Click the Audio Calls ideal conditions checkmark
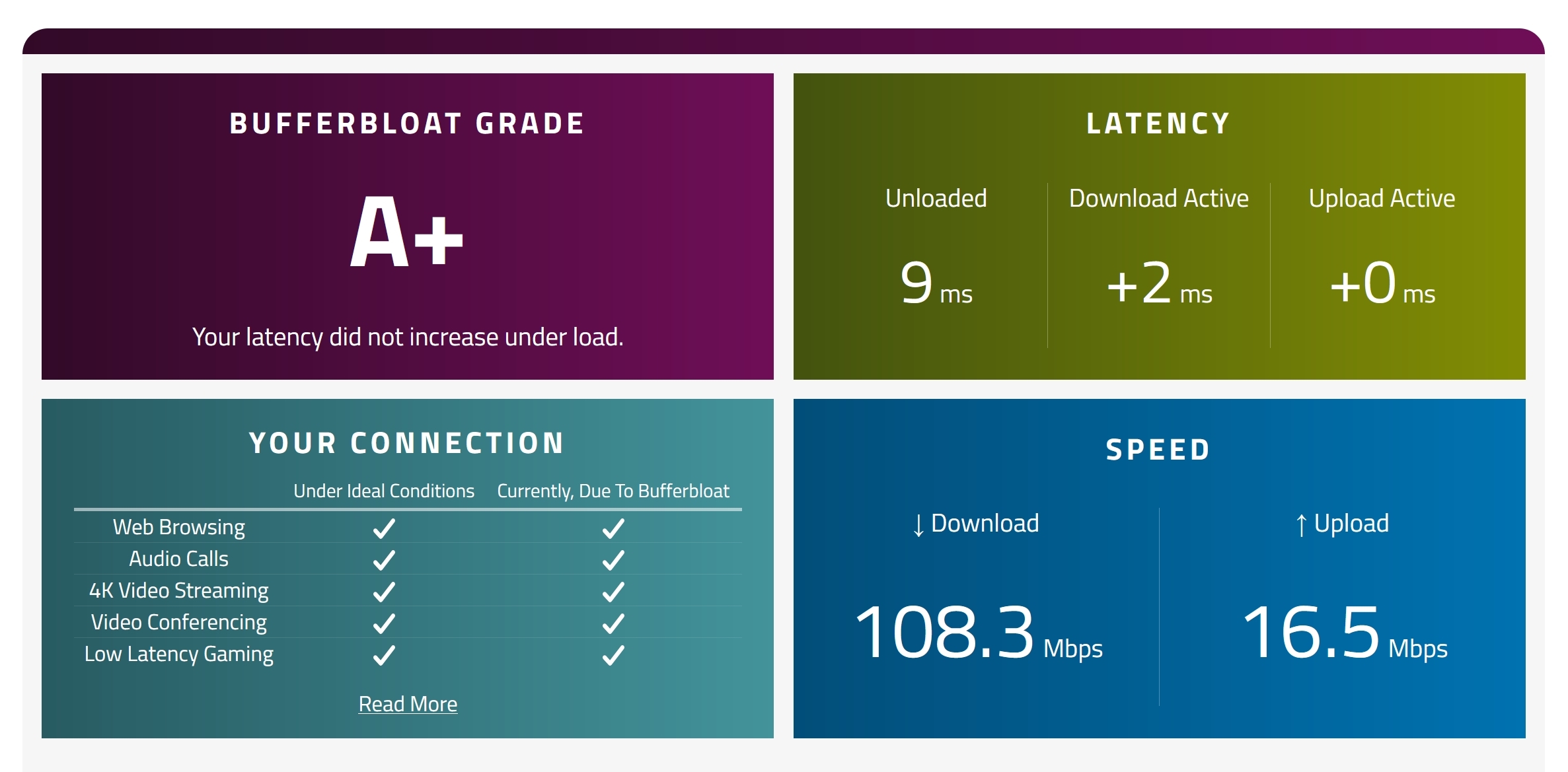 coord(384,560)
